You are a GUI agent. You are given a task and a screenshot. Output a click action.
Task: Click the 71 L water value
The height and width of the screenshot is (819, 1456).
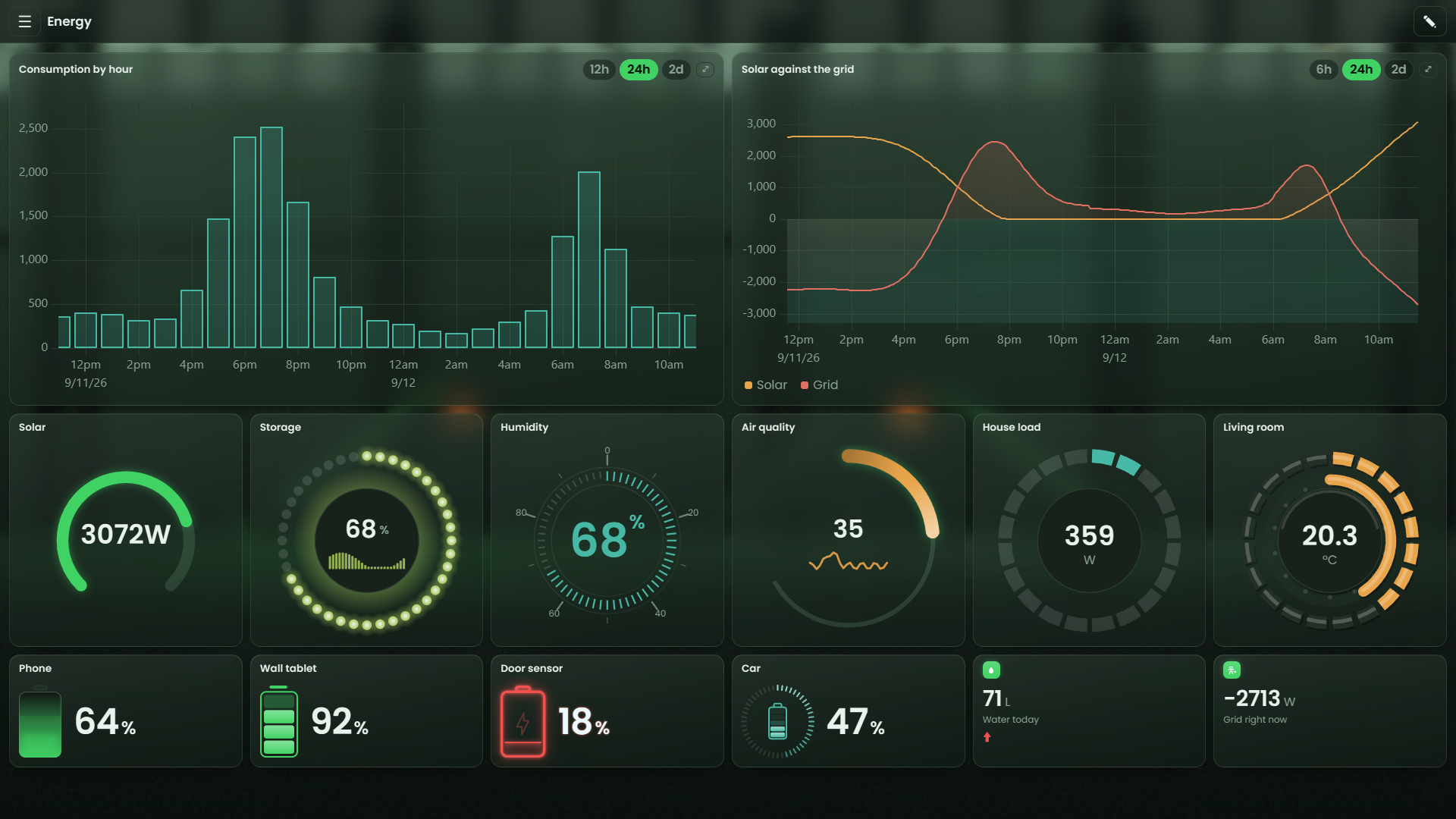996,698
